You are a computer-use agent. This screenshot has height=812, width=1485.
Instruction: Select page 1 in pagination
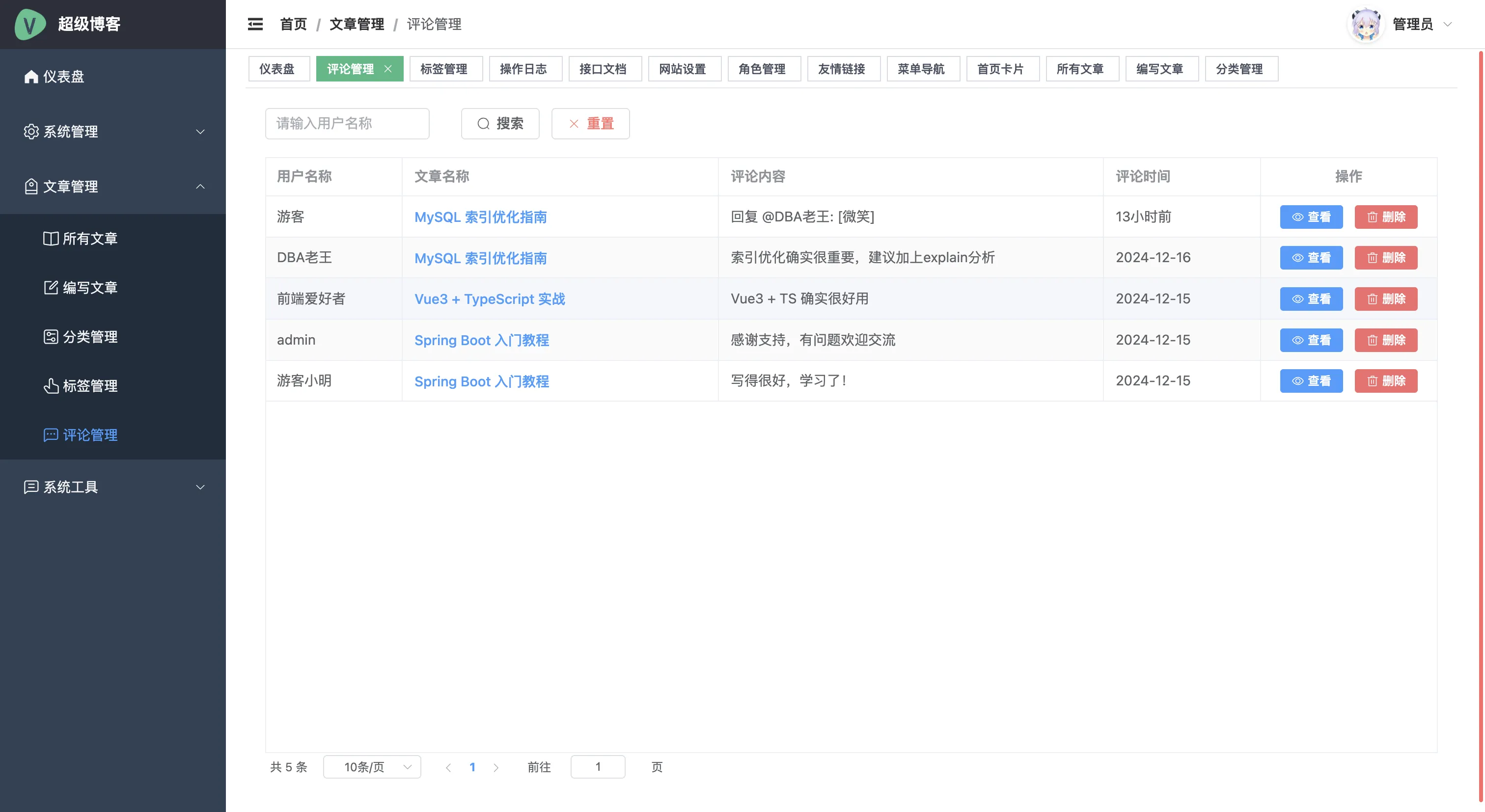472,767
